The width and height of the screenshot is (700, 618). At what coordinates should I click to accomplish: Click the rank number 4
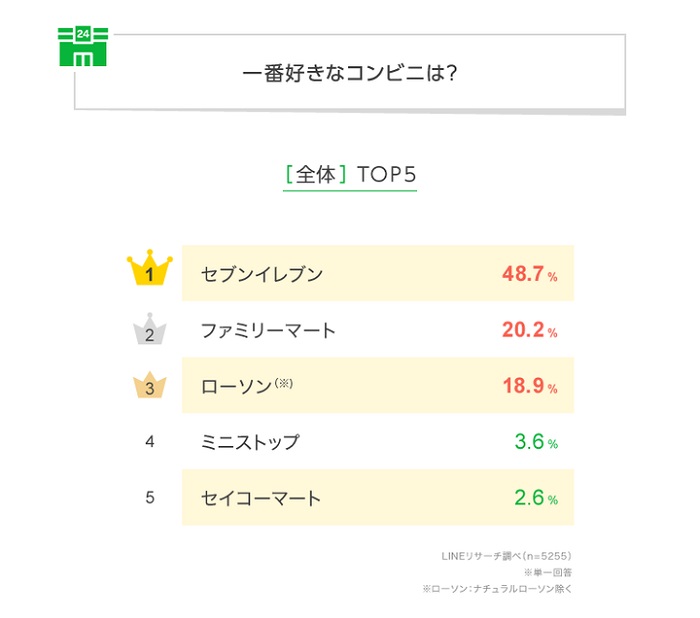click(150, 441)
